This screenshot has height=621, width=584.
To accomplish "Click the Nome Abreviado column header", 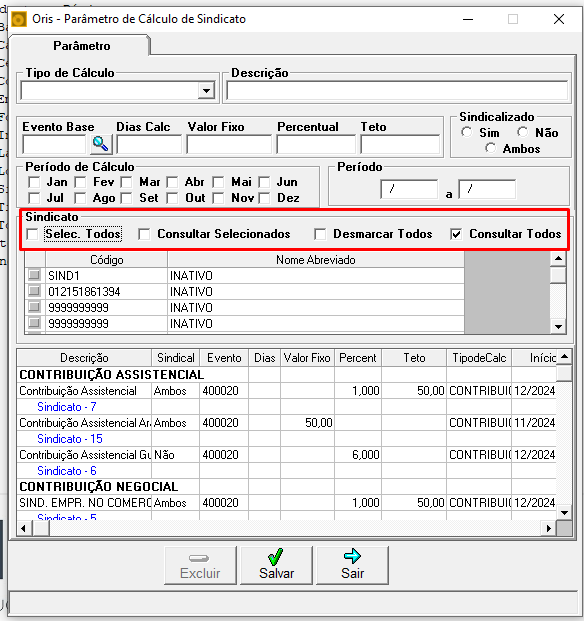I will pos(316,260).
